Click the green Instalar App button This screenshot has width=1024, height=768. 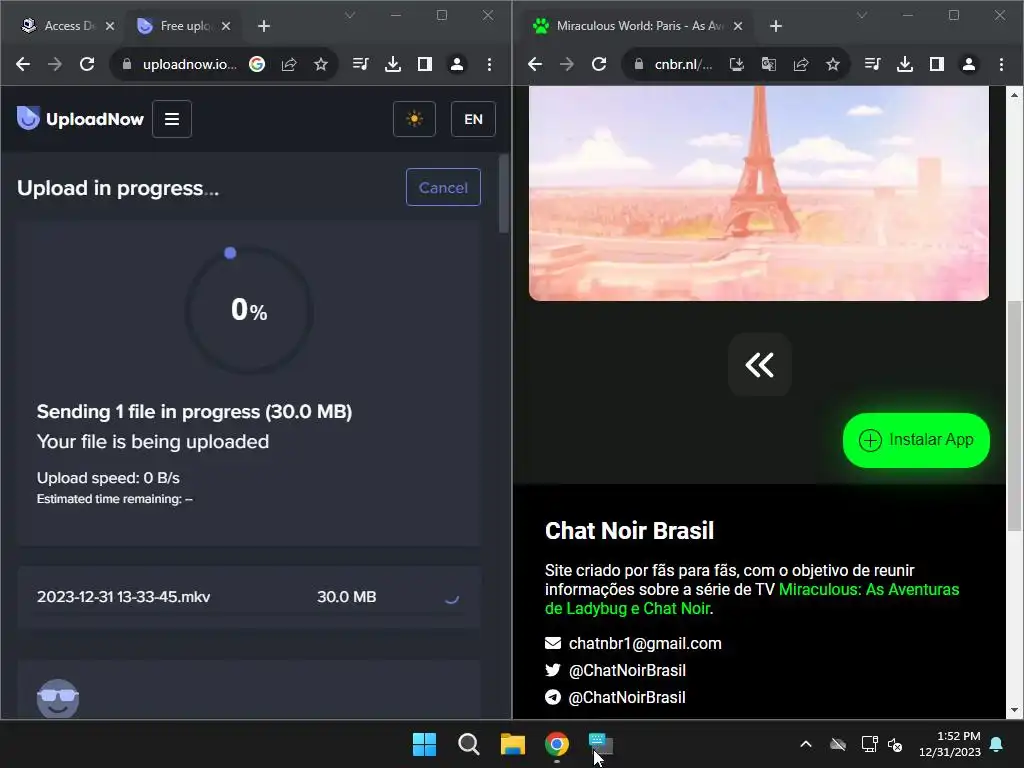click(916, 440)
